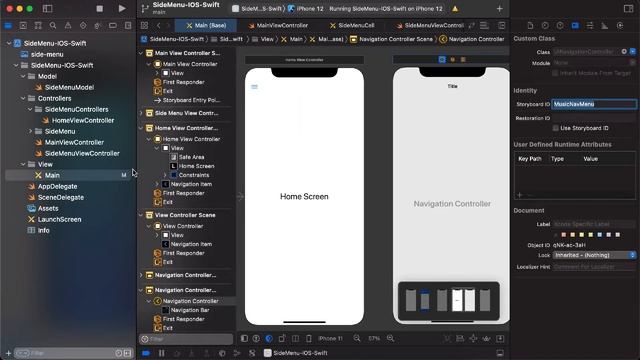Show the Connections inspector
This screenshot has width=640, height=360.
[620, 25]
